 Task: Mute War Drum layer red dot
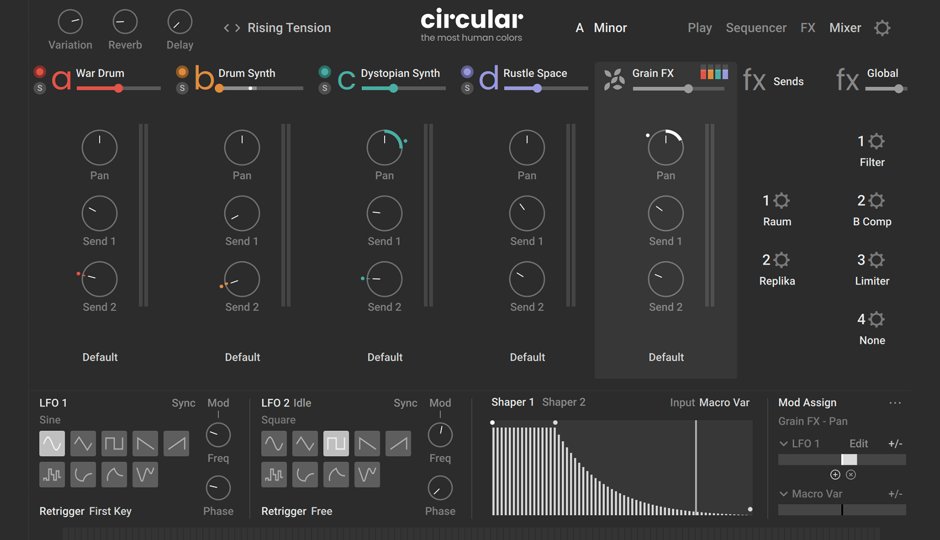pos(40,72)
